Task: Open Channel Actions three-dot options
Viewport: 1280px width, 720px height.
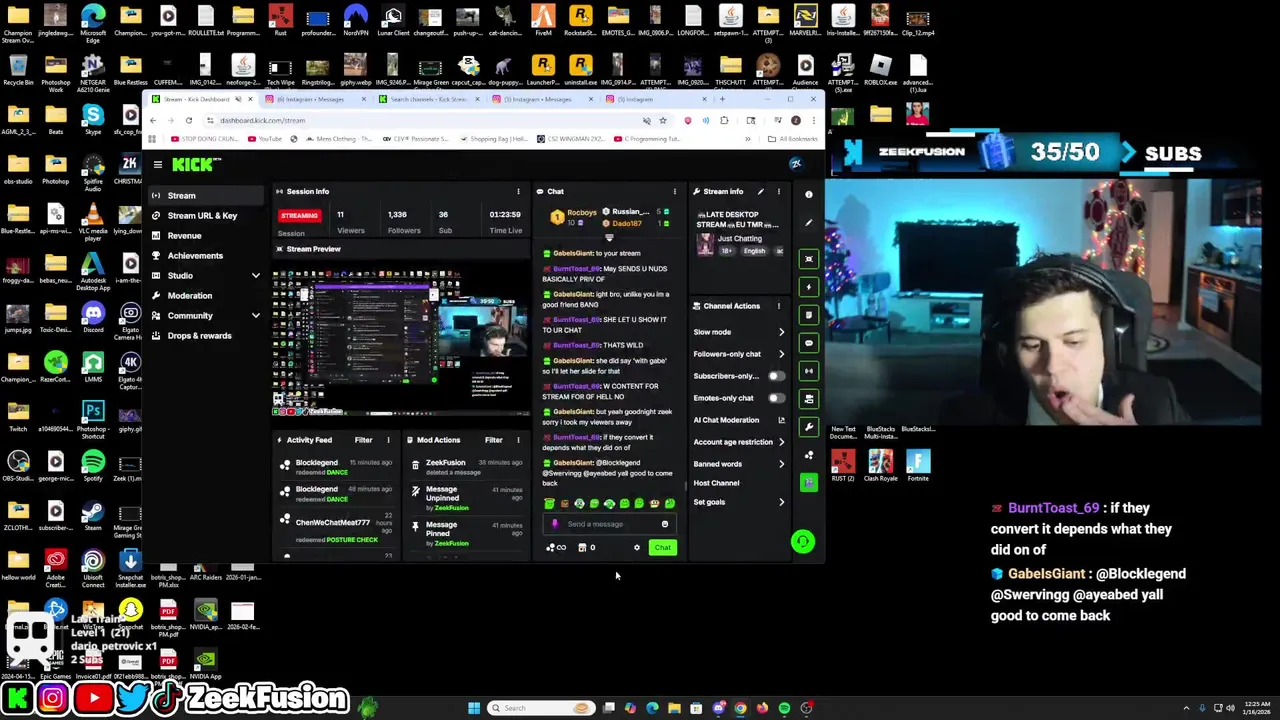Action: click(779, 306)
